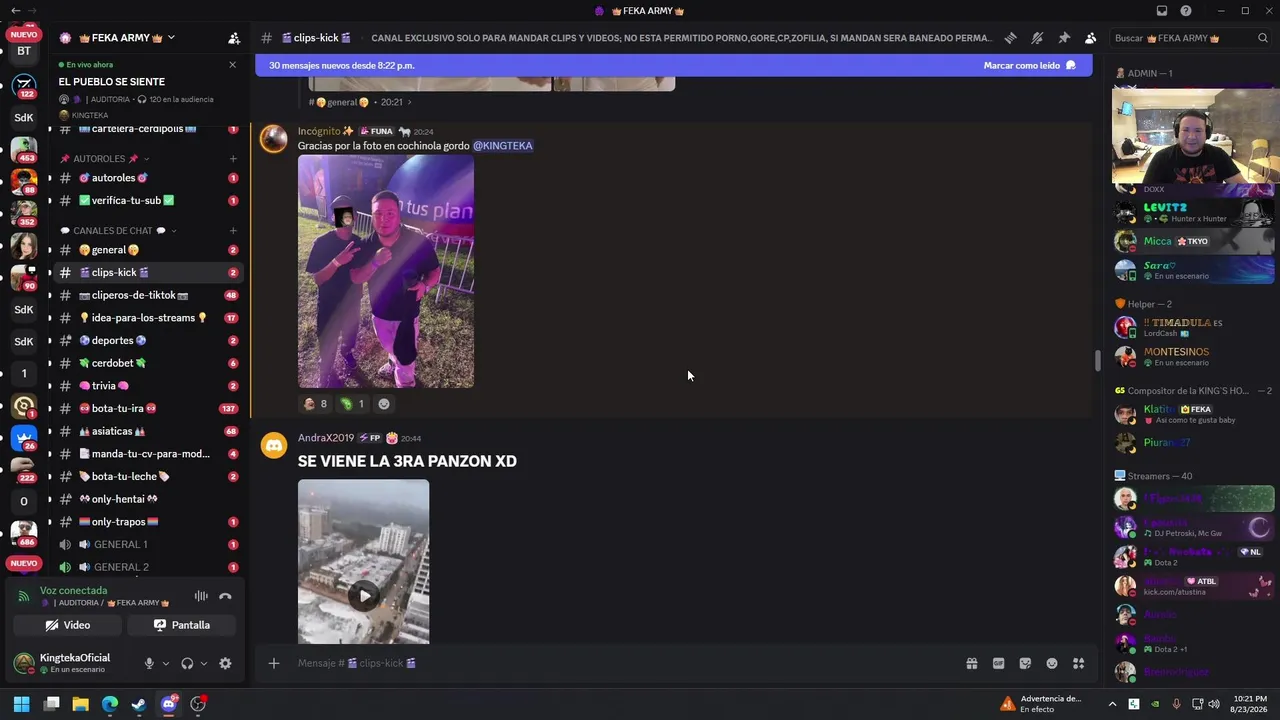Add reaction with 8 count
Viewport: 1280px width, 720px height.
click(x=315, y=404)
